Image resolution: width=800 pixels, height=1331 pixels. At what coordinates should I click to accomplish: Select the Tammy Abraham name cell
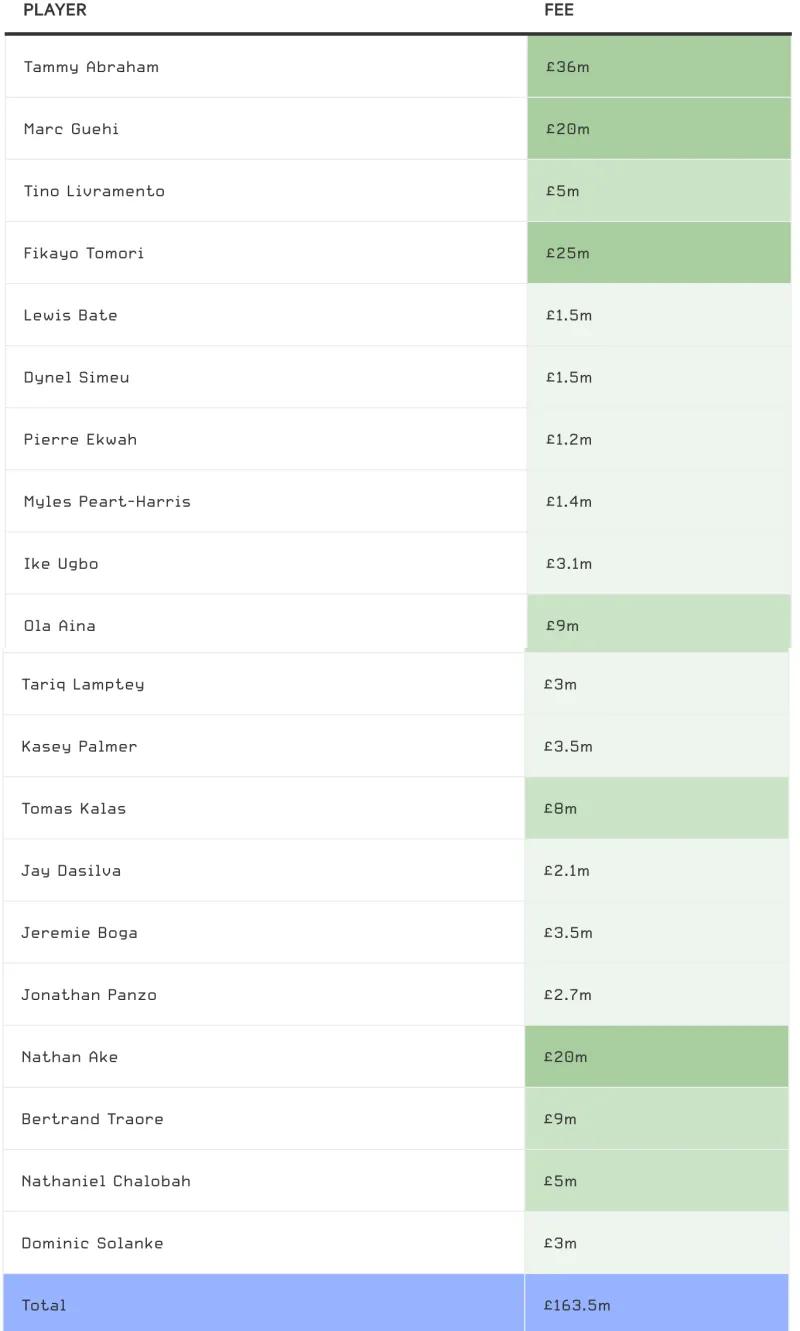[91, 67]
